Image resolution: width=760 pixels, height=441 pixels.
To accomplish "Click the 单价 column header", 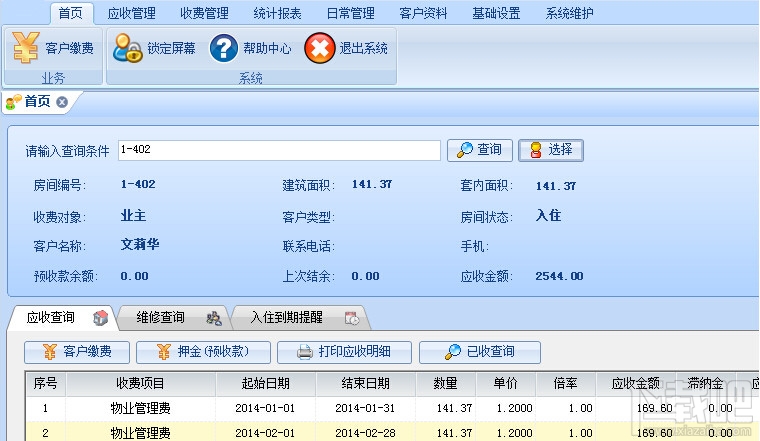I will coord(506,384).
